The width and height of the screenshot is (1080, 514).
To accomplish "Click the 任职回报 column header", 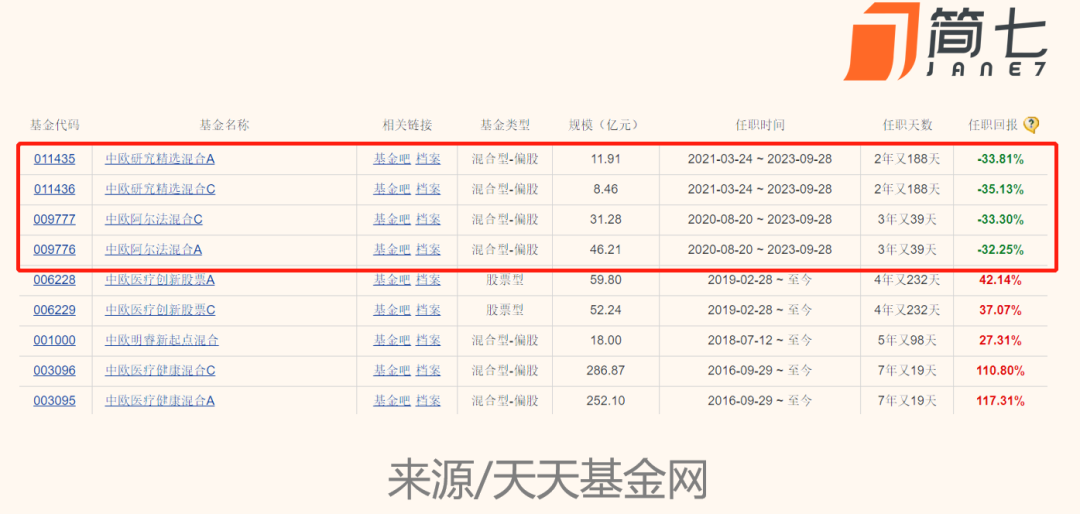I will coord(993,125).
